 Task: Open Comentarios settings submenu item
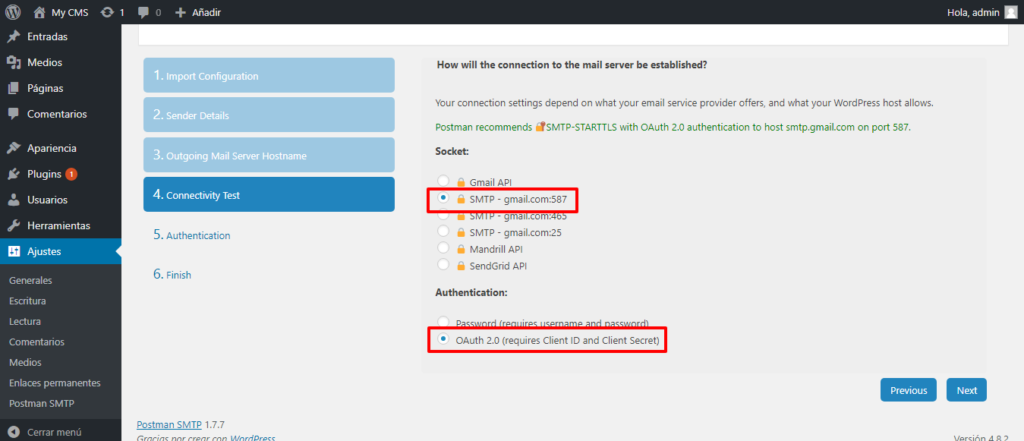pyautogui.click(x=37, y=342)
